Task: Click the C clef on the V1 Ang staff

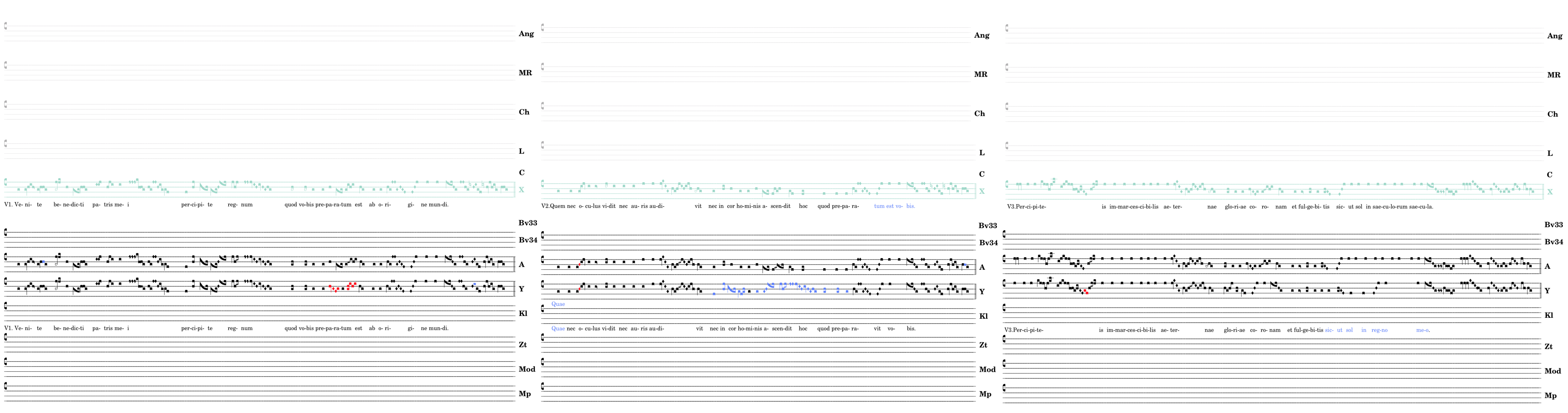Action: [5, 25]
